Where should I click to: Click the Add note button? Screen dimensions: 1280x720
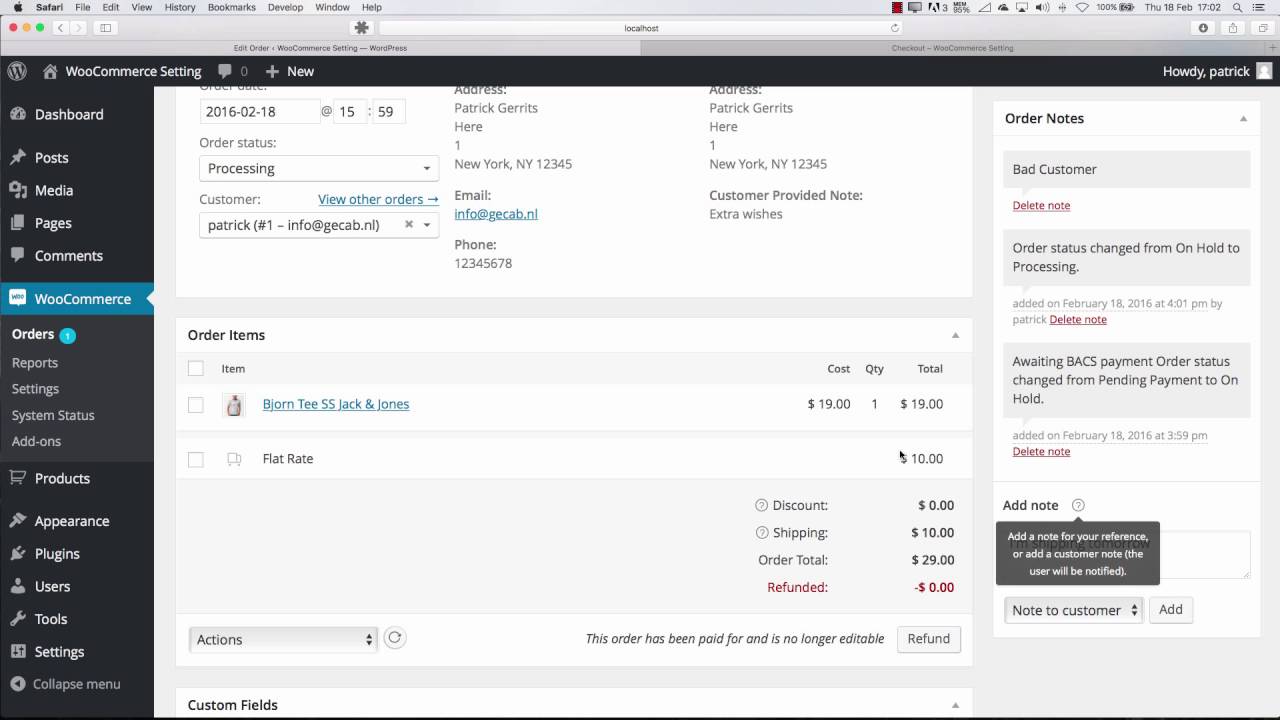point(1170,610)
